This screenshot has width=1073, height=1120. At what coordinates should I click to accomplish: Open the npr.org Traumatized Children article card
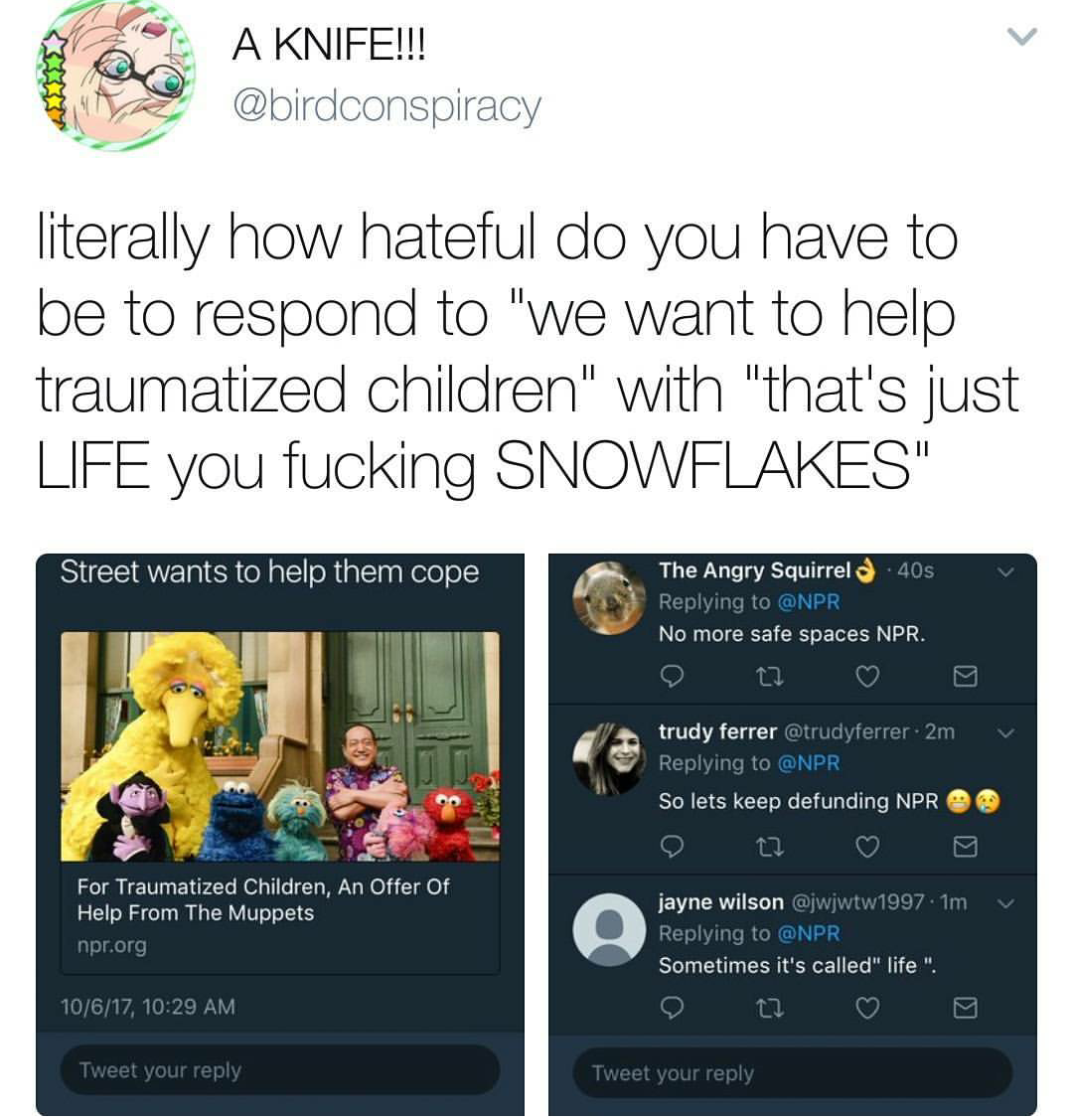(280, 802)
